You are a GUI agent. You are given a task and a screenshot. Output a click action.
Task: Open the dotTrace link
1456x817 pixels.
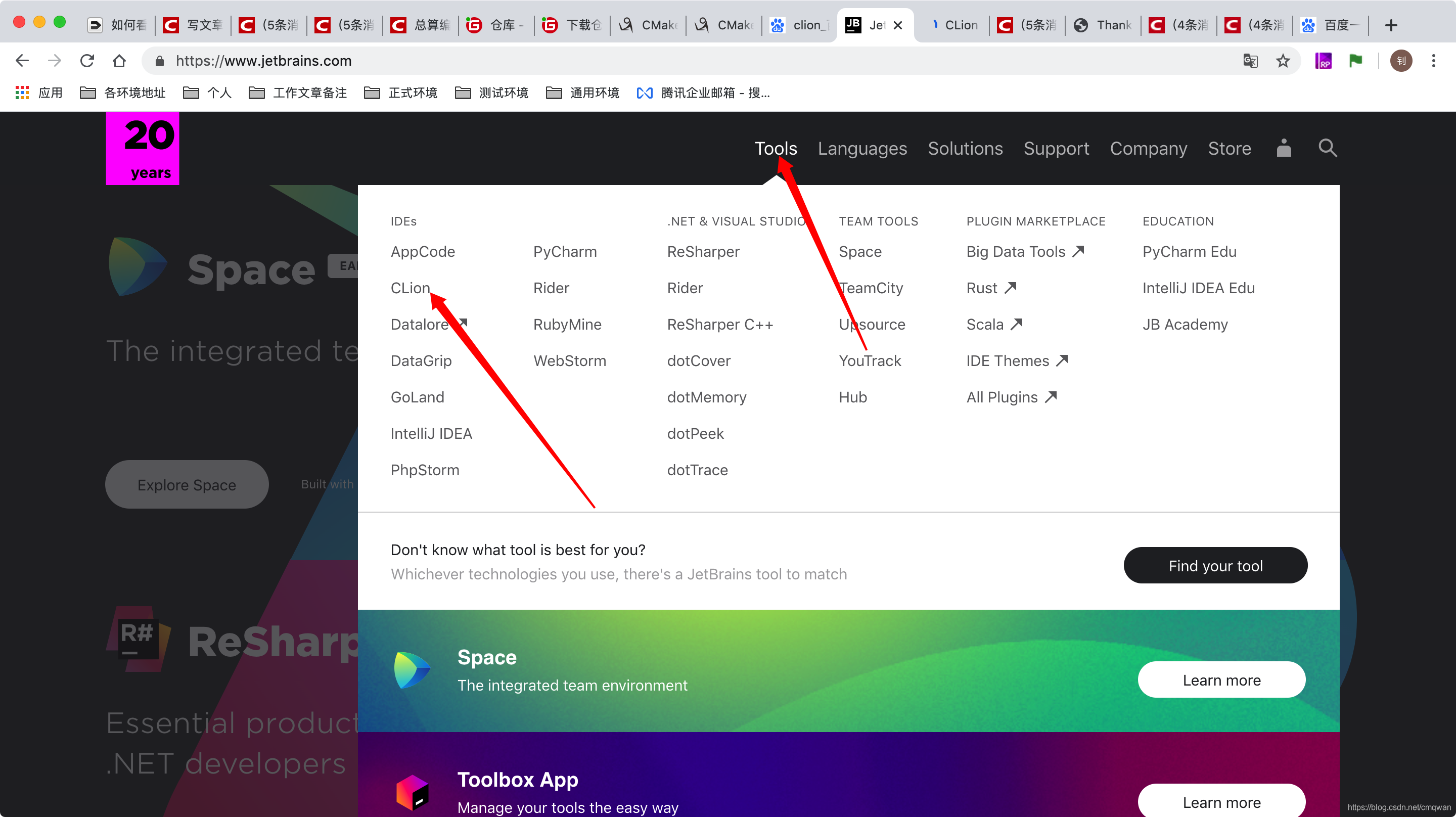697,470
